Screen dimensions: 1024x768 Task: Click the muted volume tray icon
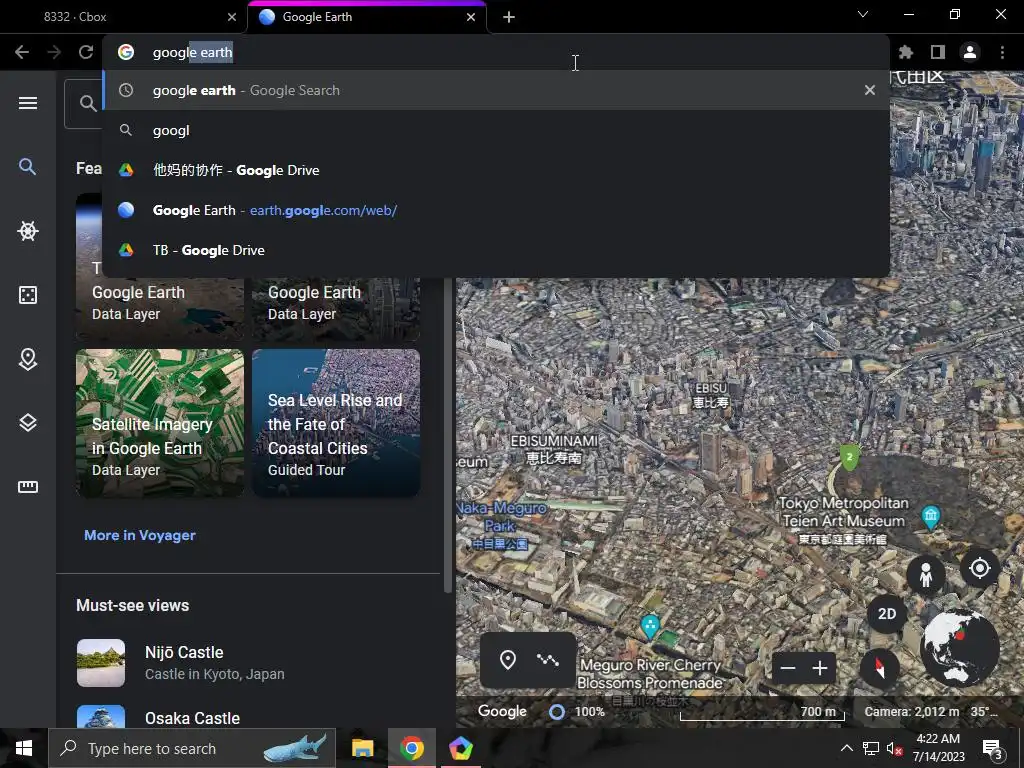tap(894, 748)
